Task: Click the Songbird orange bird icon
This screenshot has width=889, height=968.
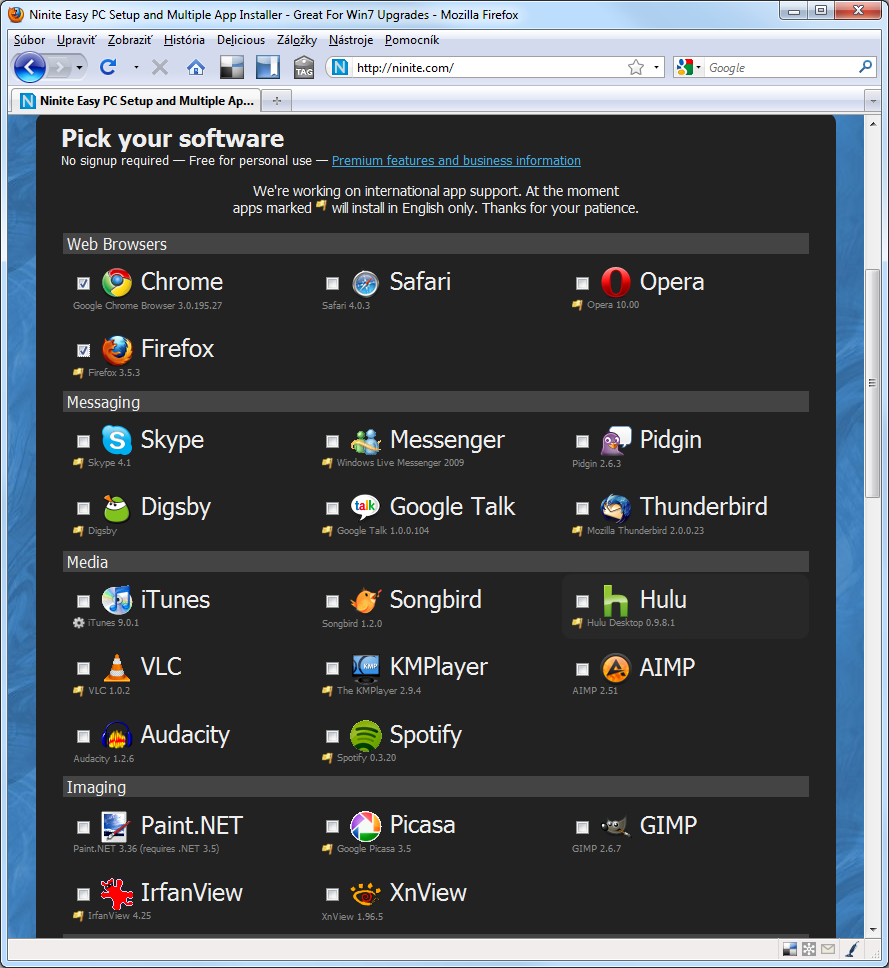Action: (365, 600)
